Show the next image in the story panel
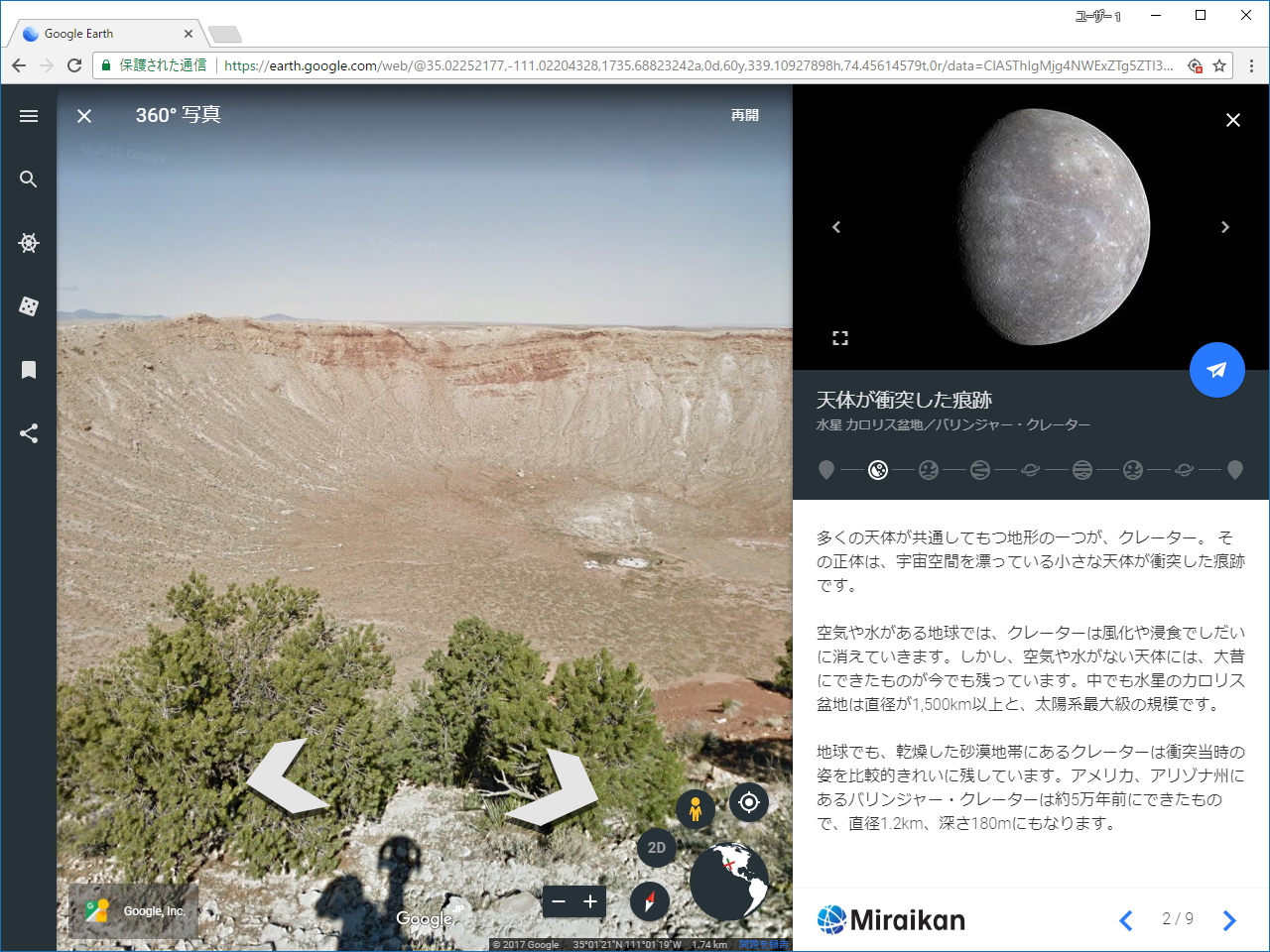1270x952 pixels. 1225,227
